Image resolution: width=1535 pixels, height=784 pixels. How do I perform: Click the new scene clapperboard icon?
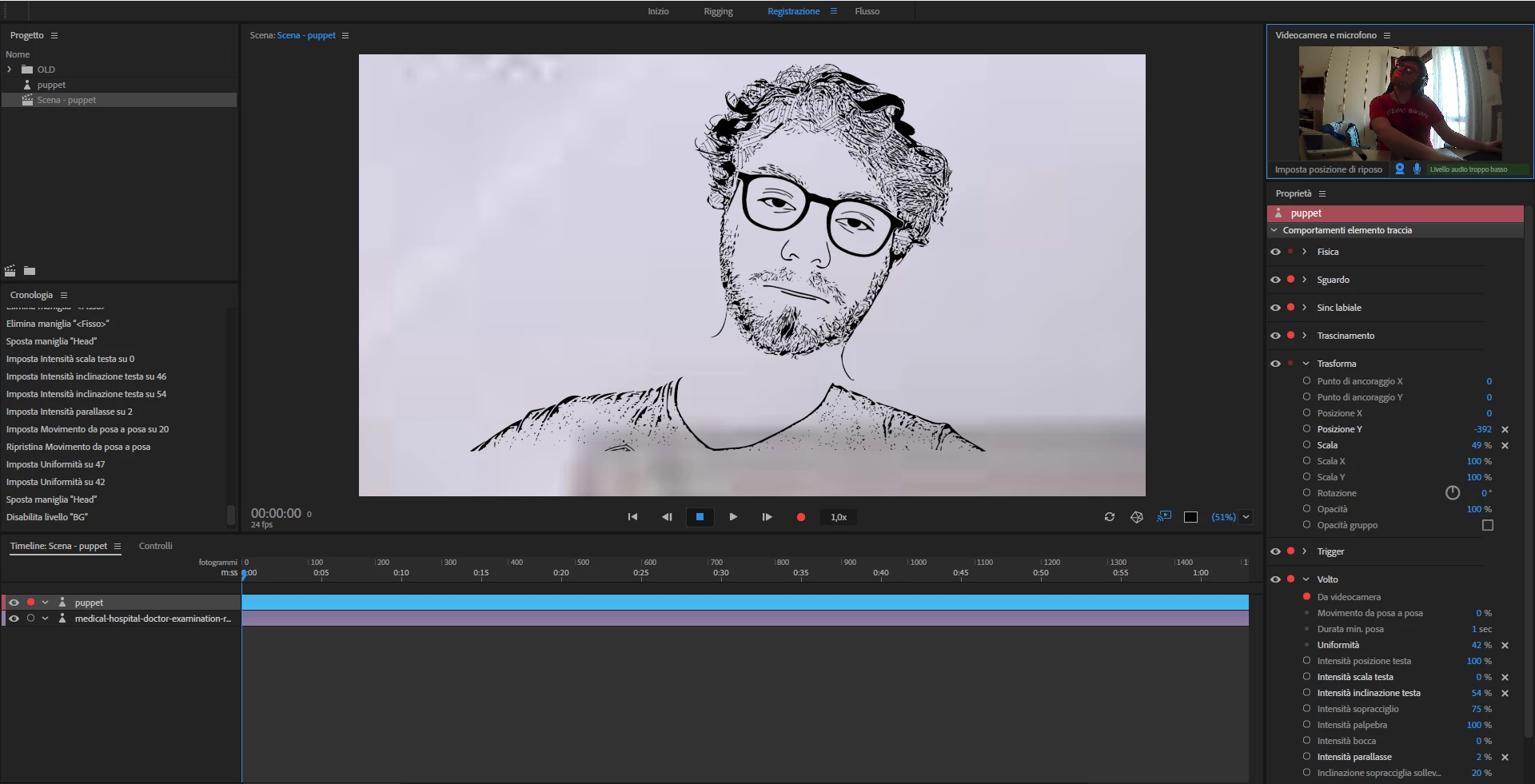pos(10,271)
